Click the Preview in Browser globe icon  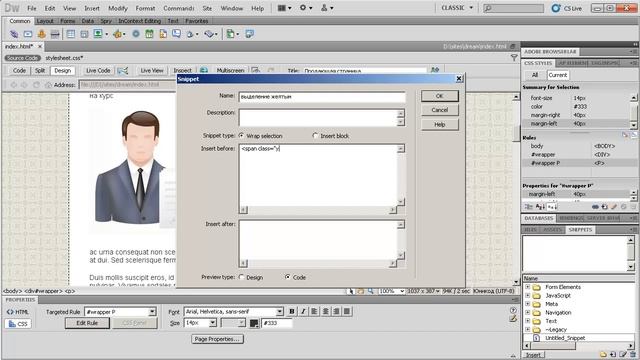pyautogui.click(x=204, y=71)
